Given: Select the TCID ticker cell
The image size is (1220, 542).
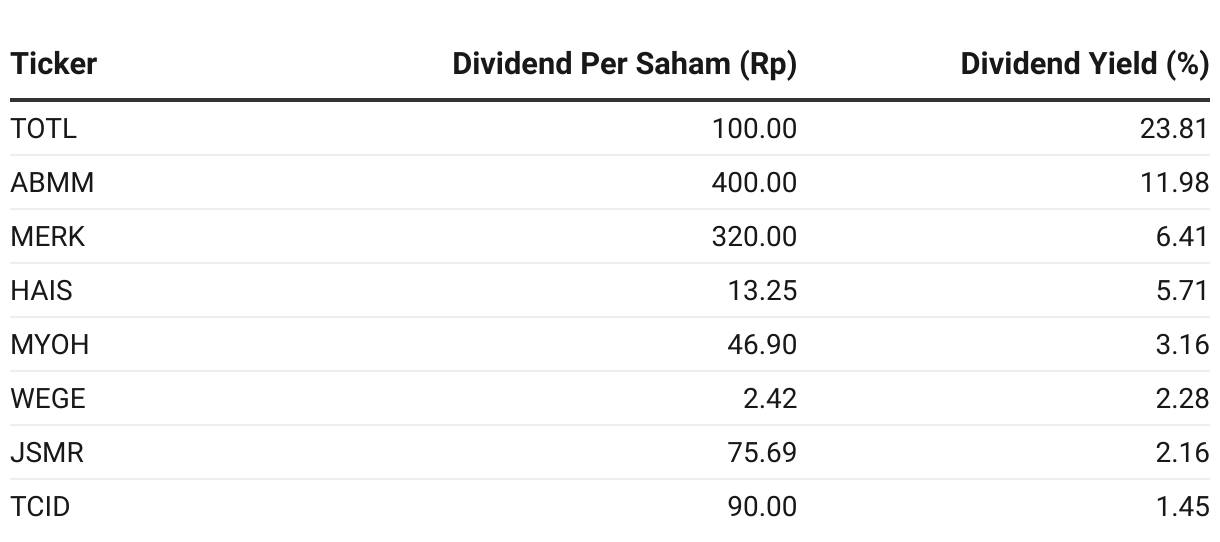Looking at the screenshot, I should [x=41, y=507].
